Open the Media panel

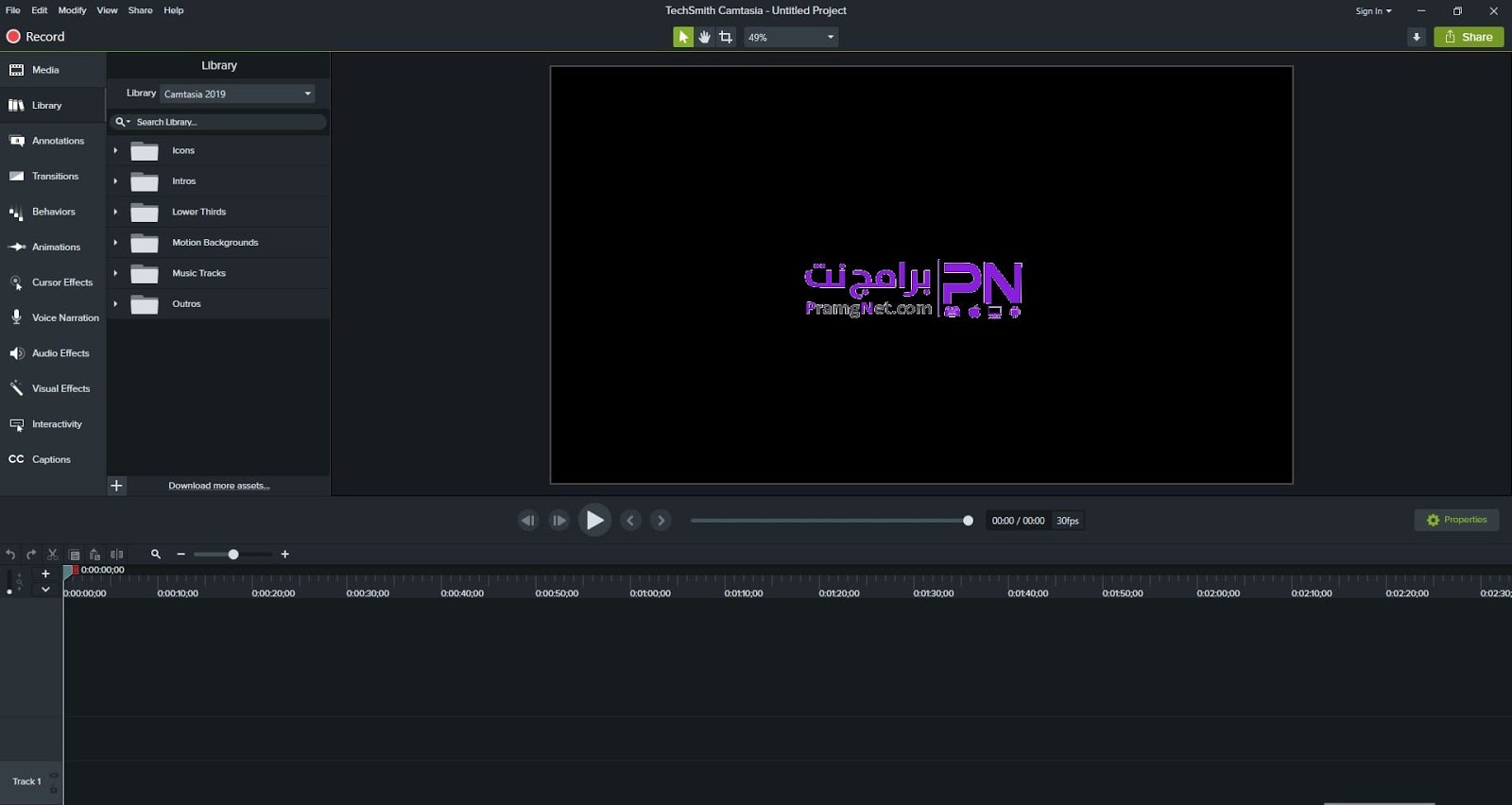pyautogui.click(x=53, y=70)
